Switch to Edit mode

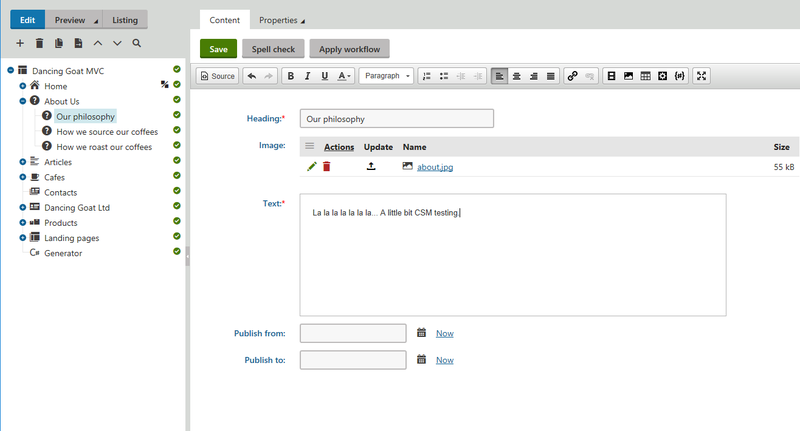coord(28,20)
